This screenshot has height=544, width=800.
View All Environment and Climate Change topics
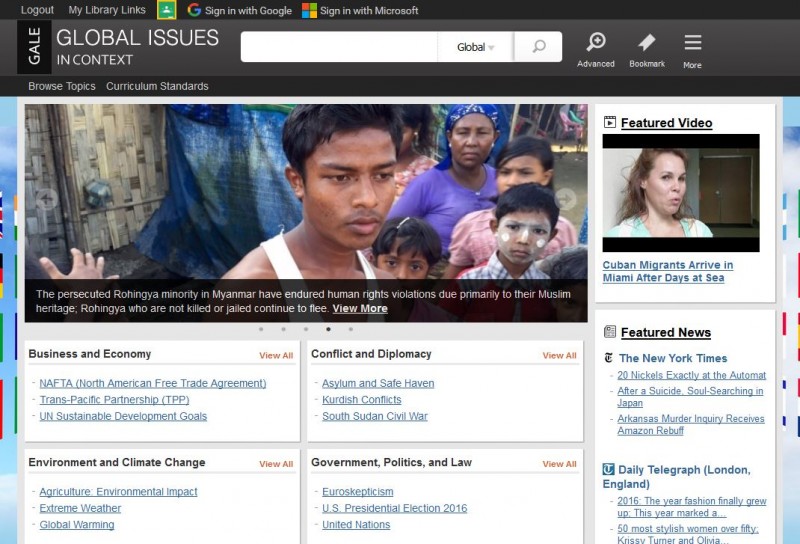coord(276,464)
